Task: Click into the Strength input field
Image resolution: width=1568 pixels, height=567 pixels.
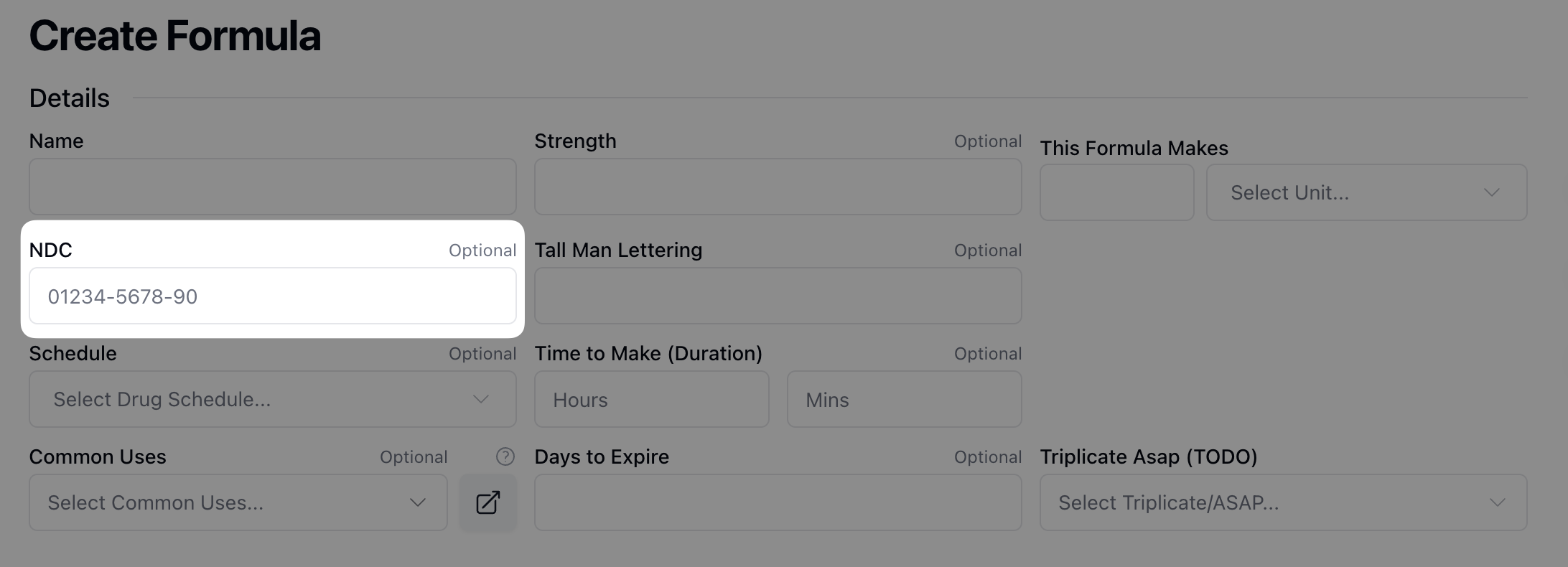Action: 778,187
